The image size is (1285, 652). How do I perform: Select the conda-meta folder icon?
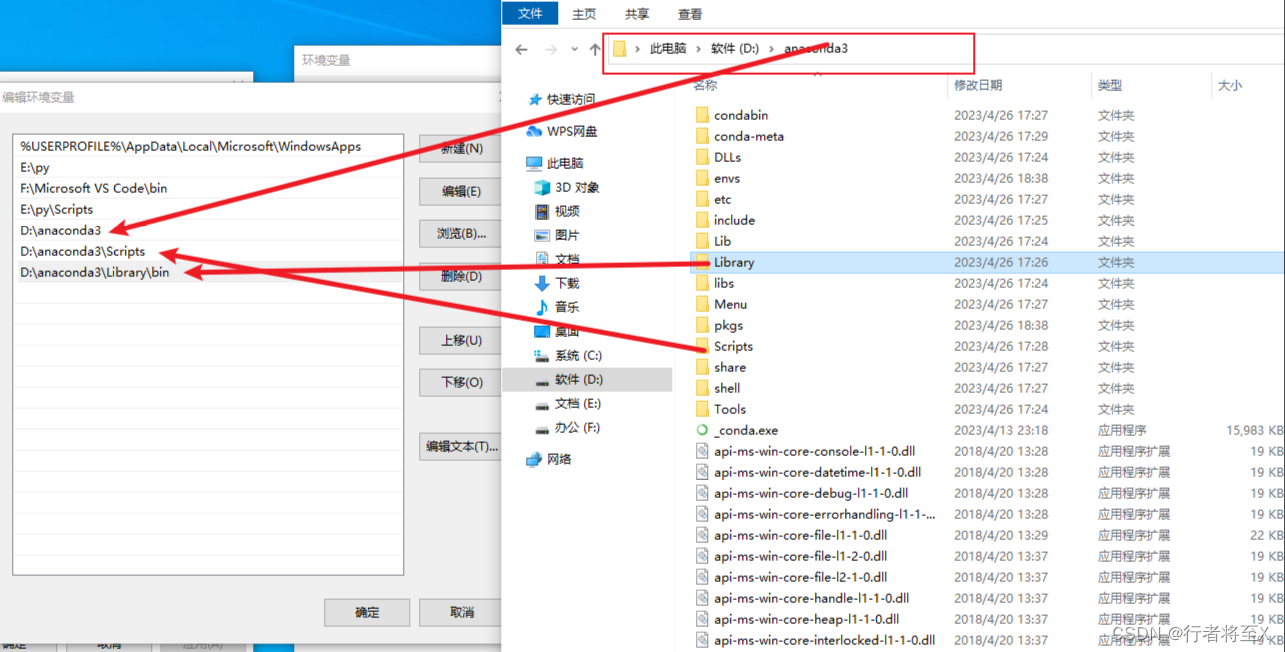click(702, 136)
